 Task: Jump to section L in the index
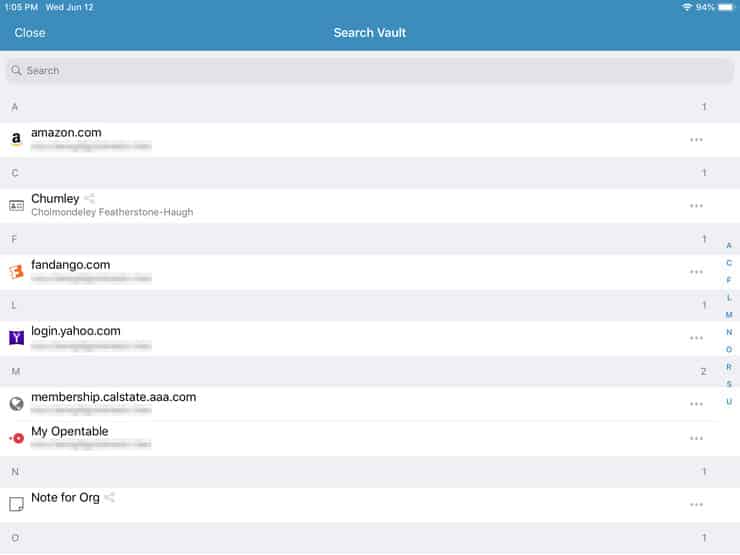point(729,297)
